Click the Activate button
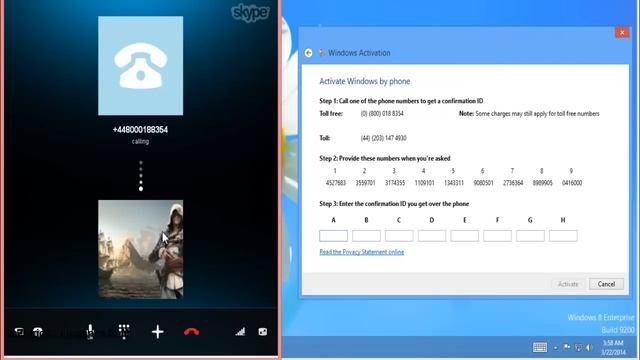The image size is (640, 360). (568, 284)
